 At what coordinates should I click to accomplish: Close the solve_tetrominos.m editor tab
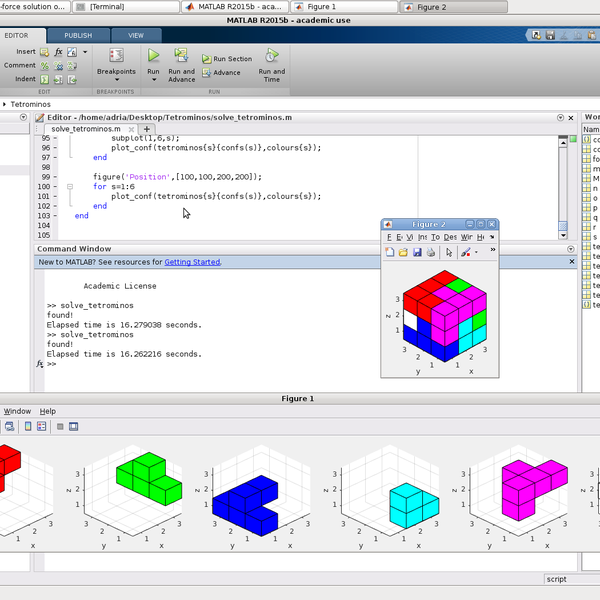point(131,129)
